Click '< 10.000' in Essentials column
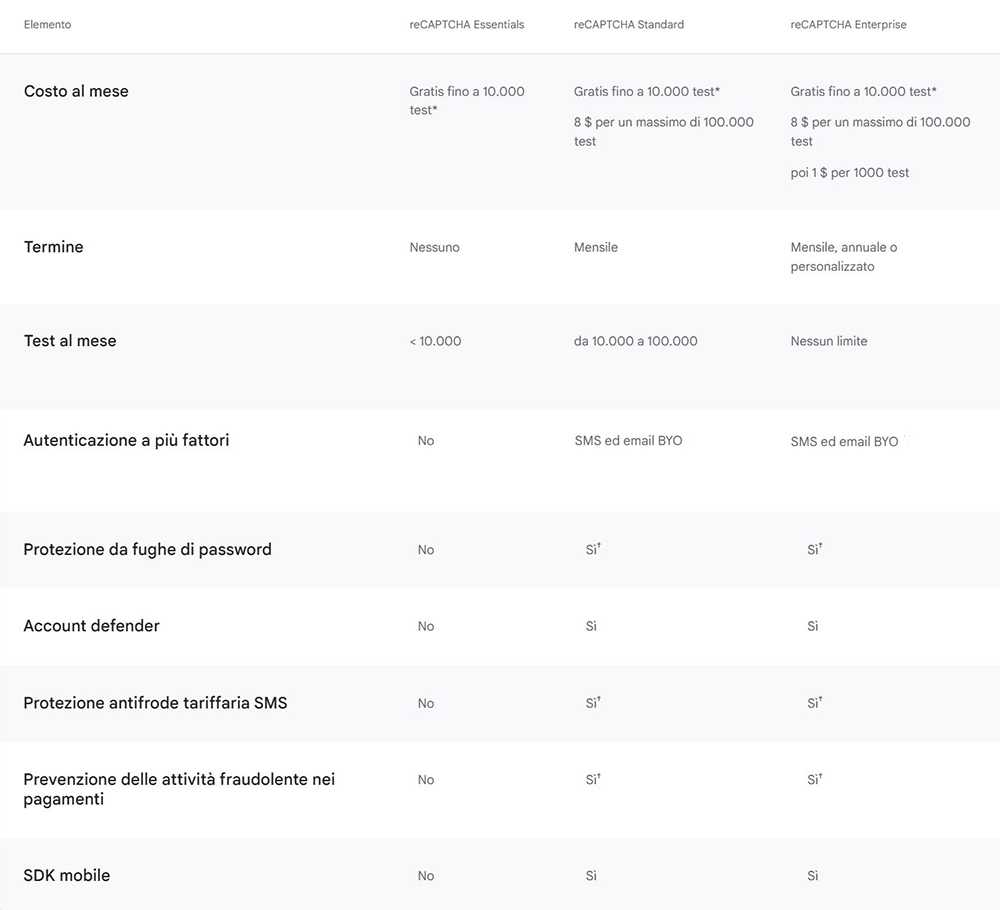 tap(435, 341)
